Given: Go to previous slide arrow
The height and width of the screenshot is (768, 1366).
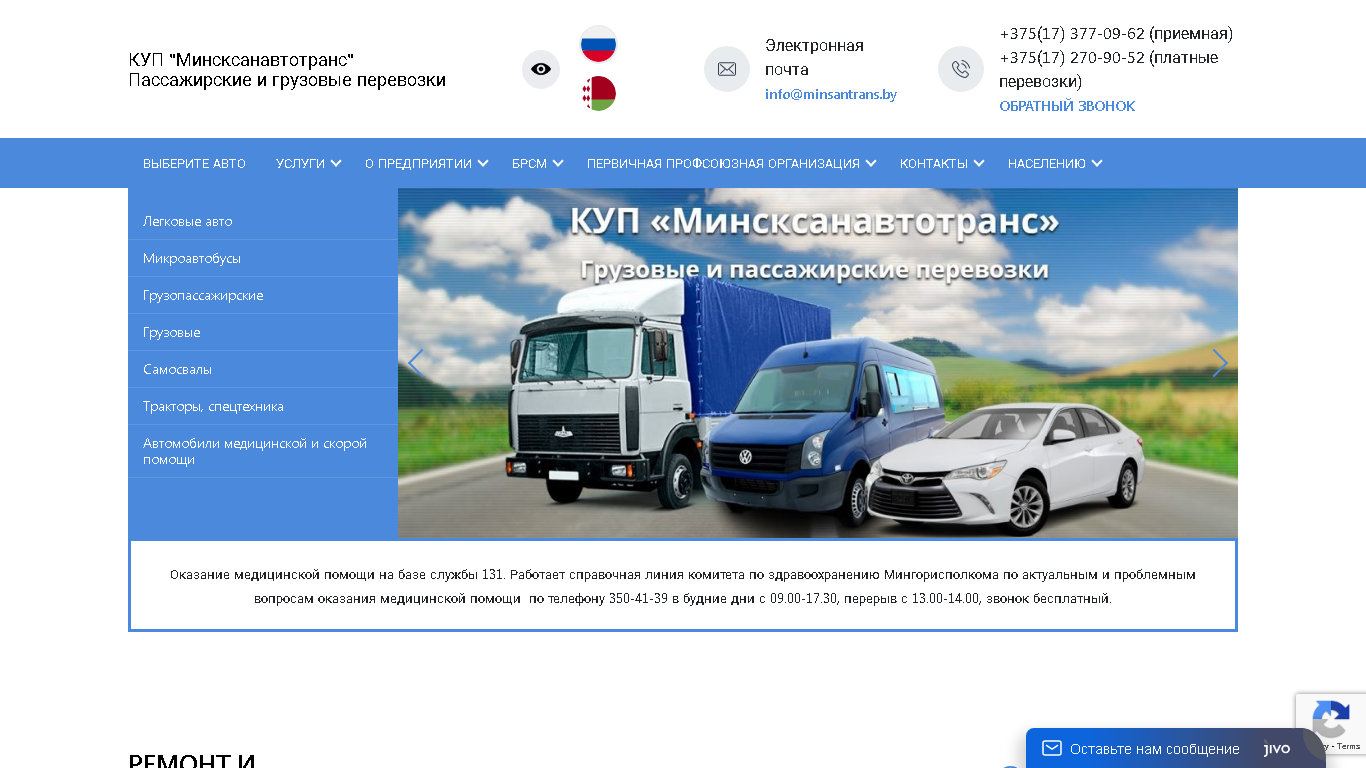Looking at the screenshot, I should (415, 363).
